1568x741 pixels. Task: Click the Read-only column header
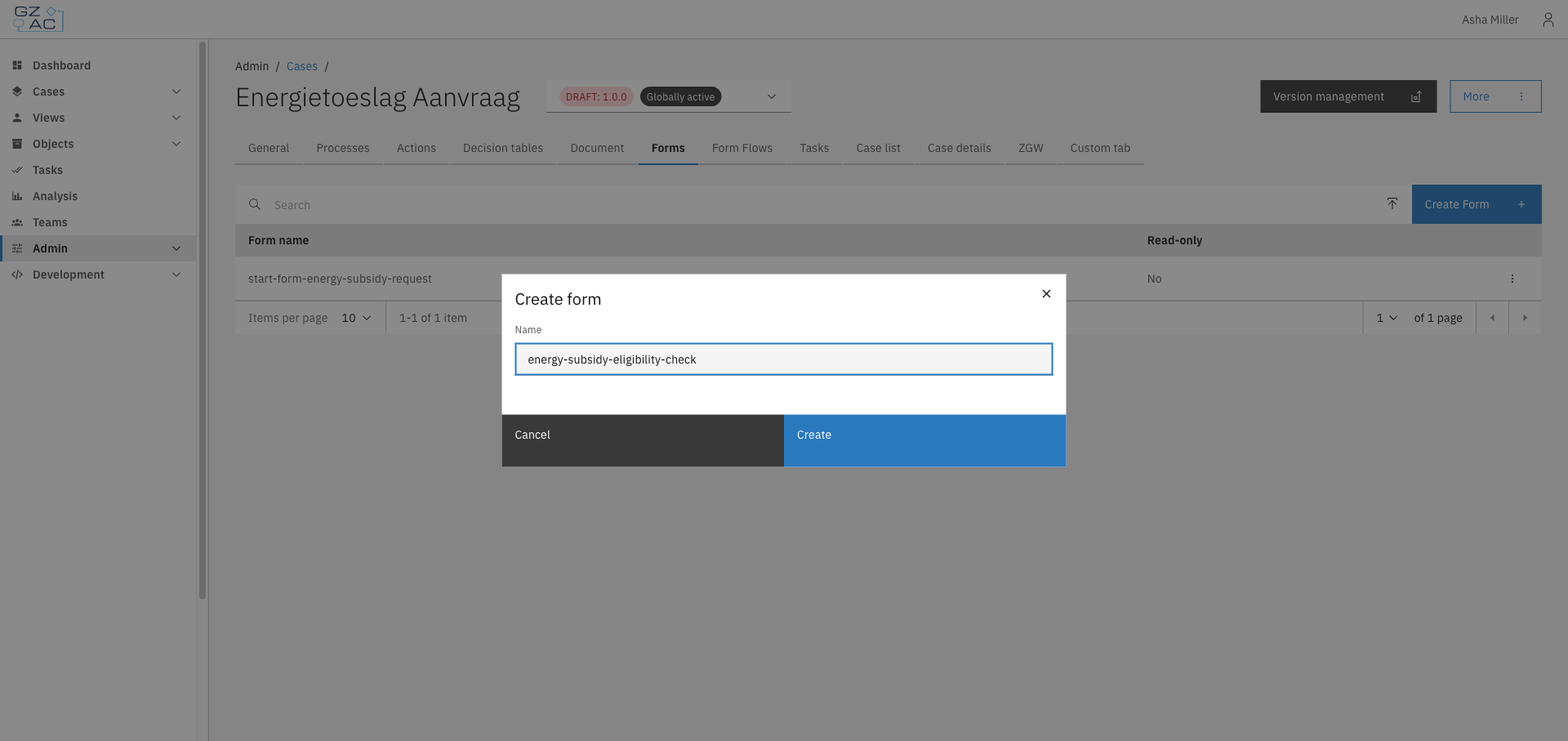pos(1174,240)
